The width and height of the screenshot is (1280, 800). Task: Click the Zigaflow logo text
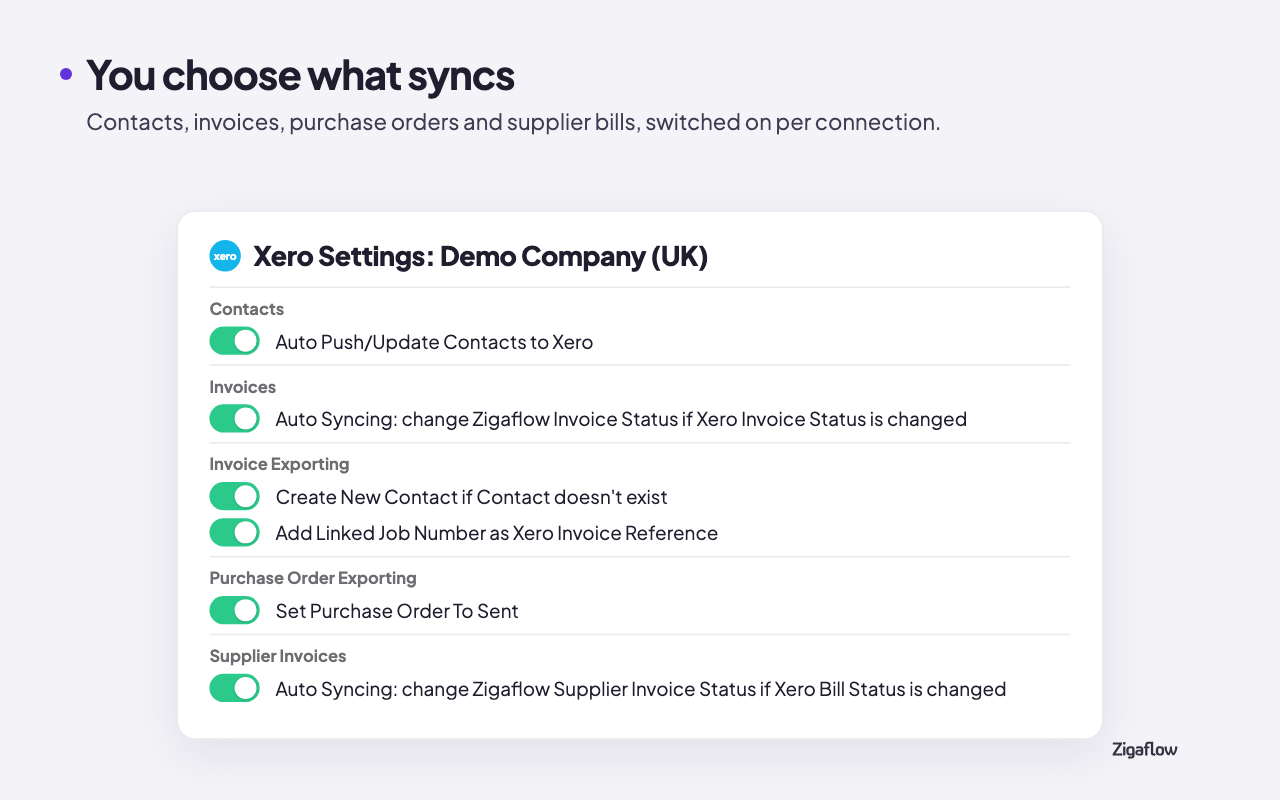pos(1145,749)
